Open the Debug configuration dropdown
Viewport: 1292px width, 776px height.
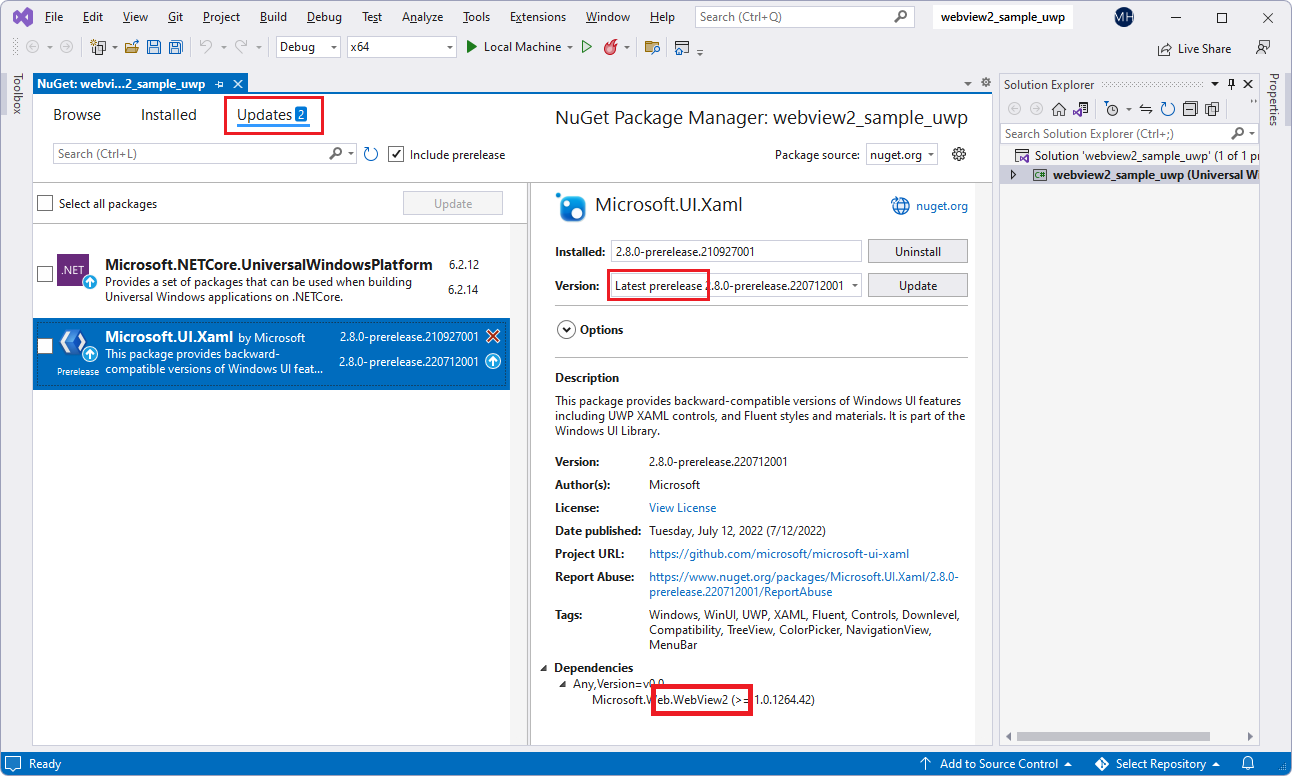pos(307,46)
